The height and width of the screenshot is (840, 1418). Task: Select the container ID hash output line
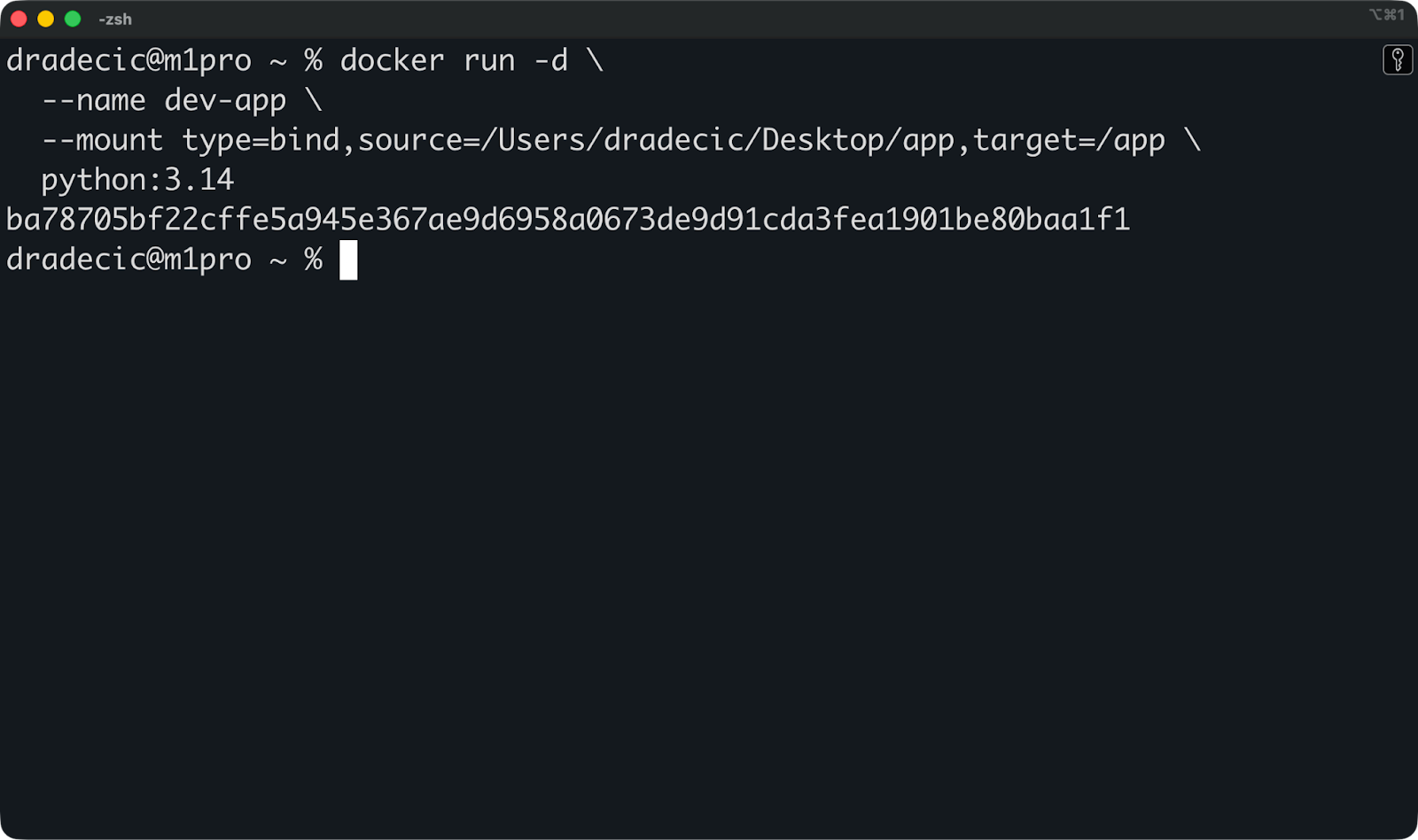point(567,219)
